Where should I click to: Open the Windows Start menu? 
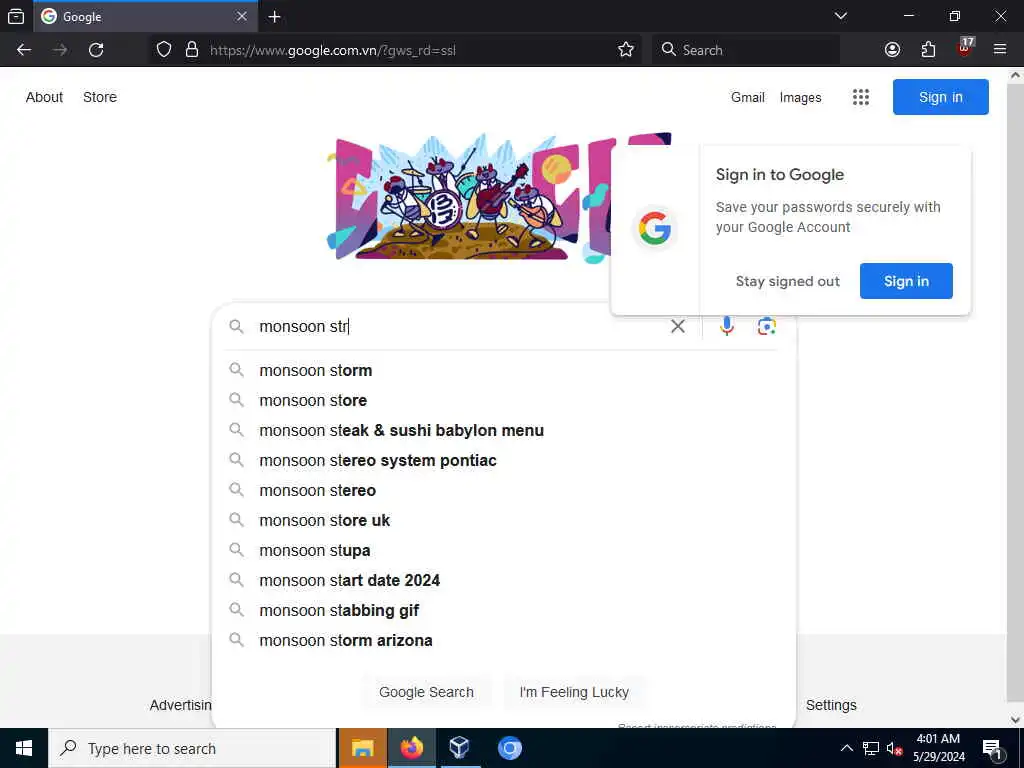pos(24,748)
